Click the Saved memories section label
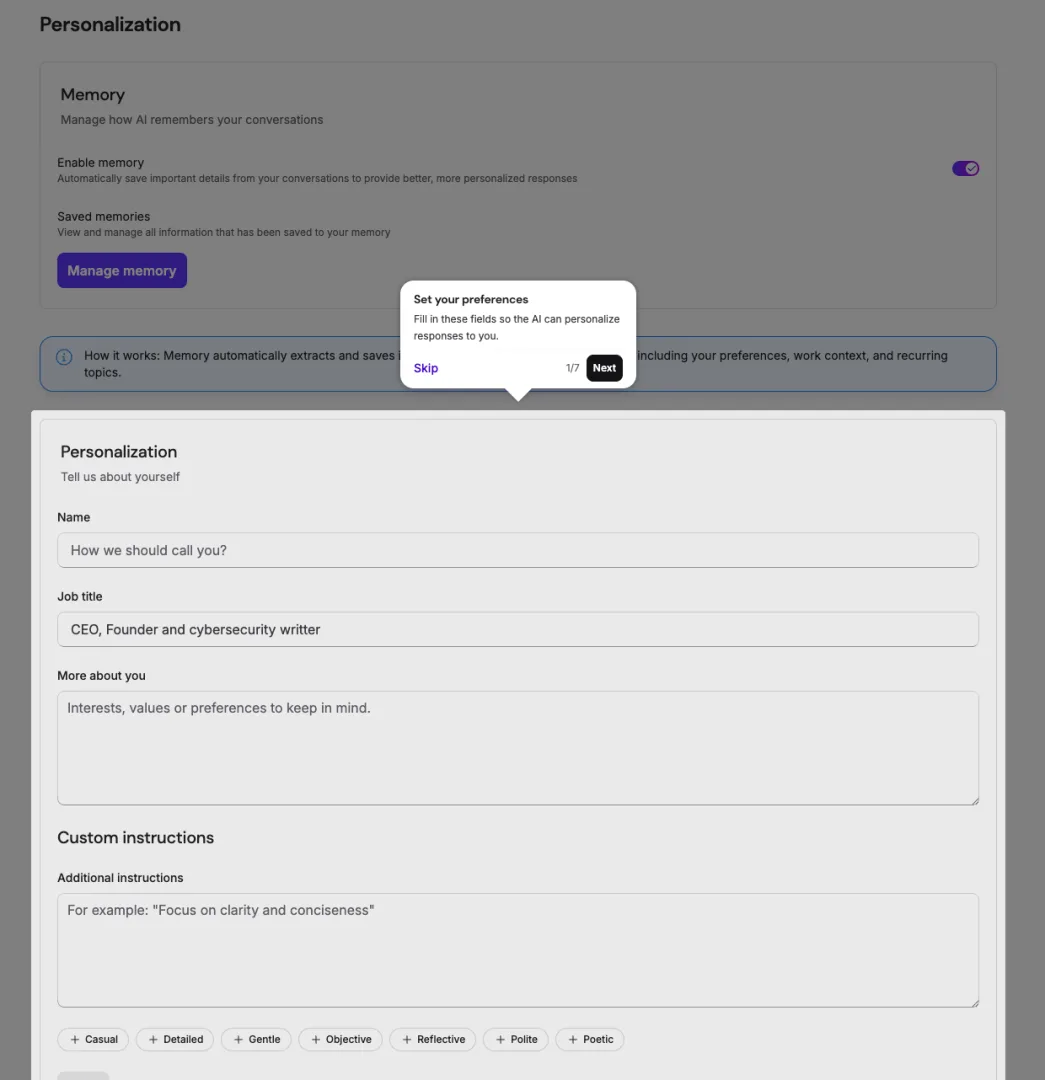The image size is (1045, 1080). coord(103,216)
